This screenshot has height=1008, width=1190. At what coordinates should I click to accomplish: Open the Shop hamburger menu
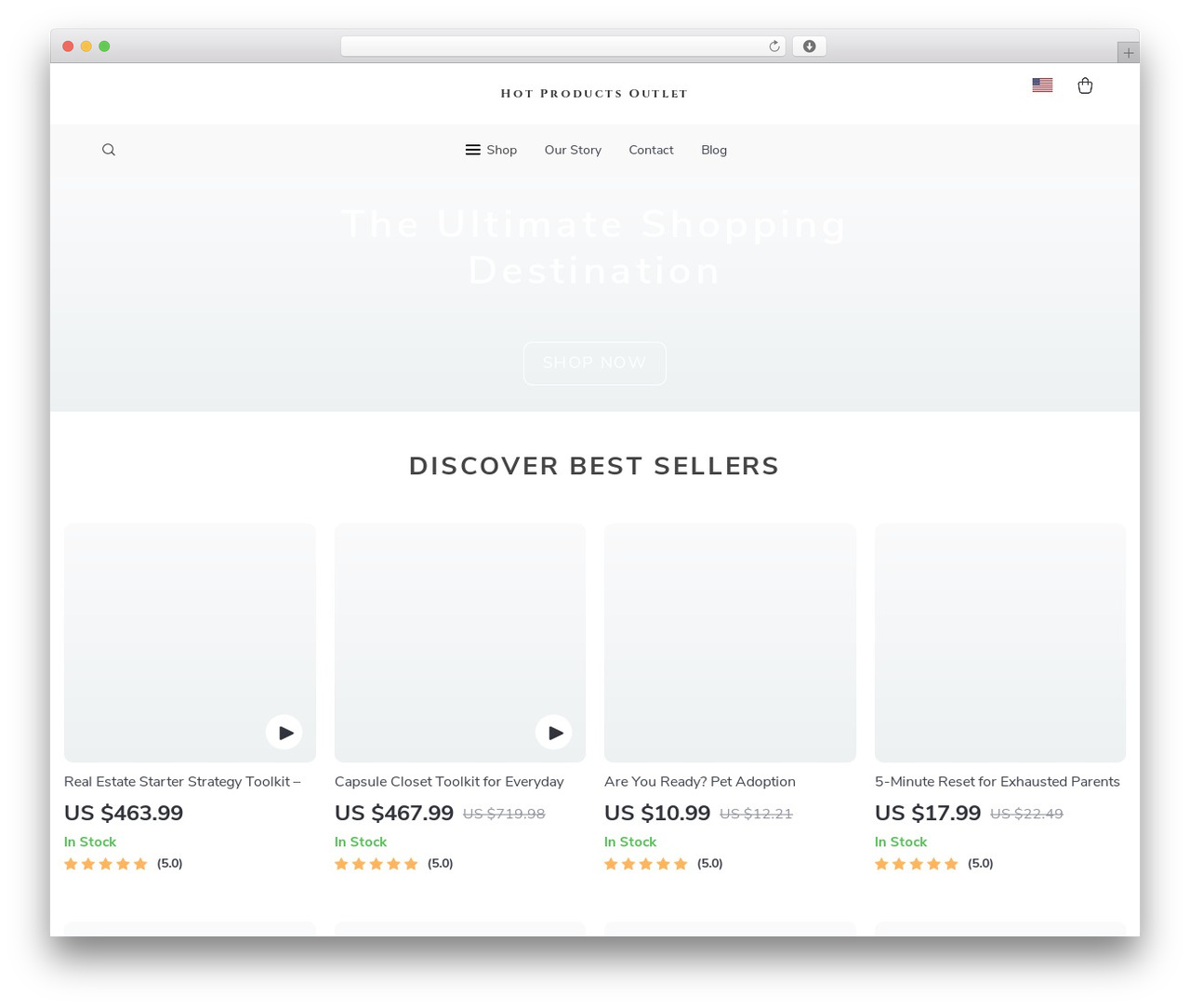click(491, 150)
